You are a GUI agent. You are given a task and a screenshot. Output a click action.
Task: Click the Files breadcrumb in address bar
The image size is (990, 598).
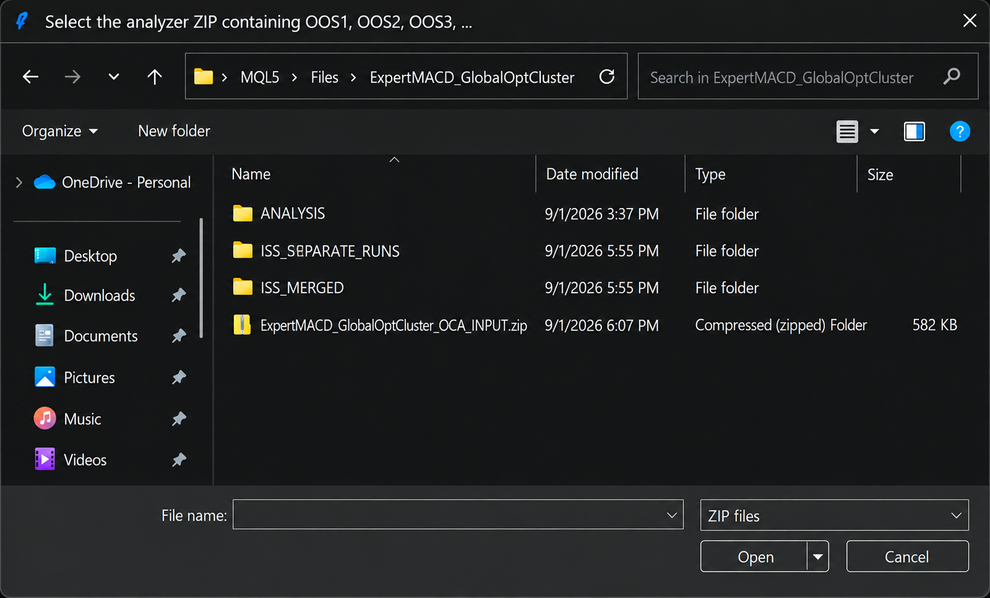325,77
